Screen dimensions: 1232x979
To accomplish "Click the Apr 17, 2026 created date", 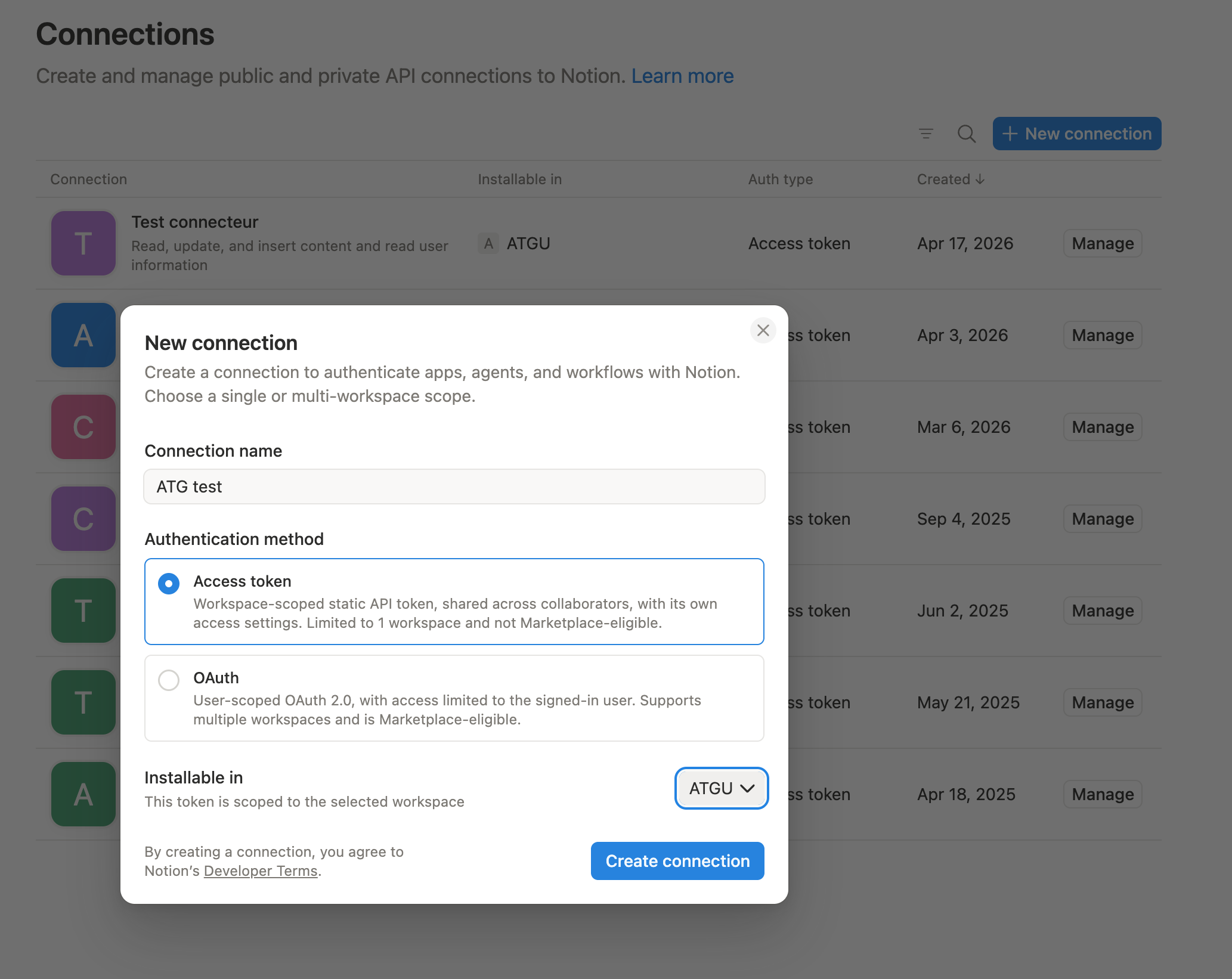I will [x=965, y=243].
